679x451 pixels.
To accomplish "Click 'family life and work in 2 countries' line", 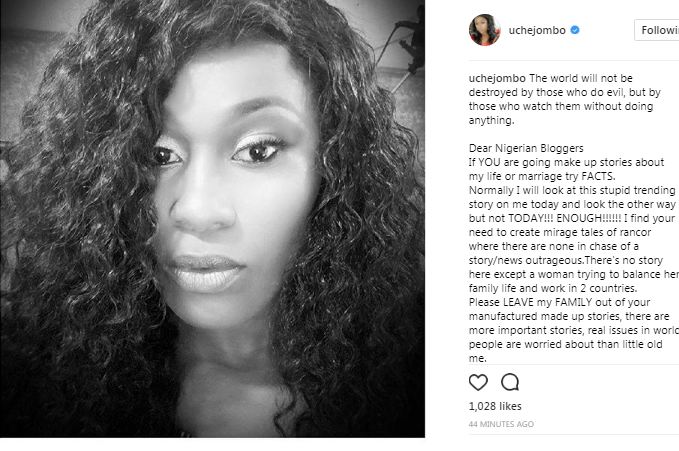I will pos(553,288).
